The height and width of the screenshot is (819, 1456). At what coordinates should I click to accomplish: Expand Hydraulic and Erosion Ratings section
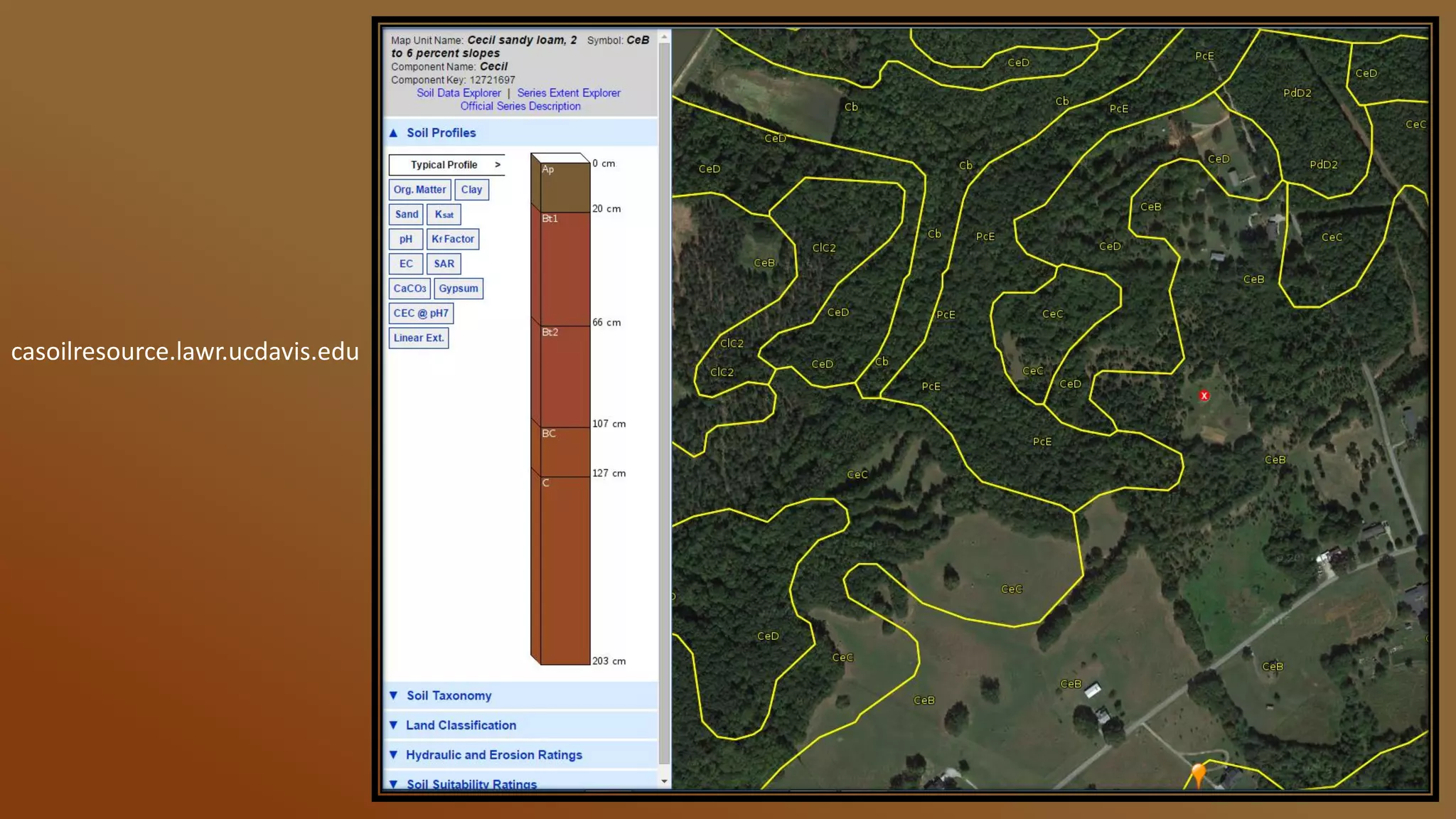493,755
